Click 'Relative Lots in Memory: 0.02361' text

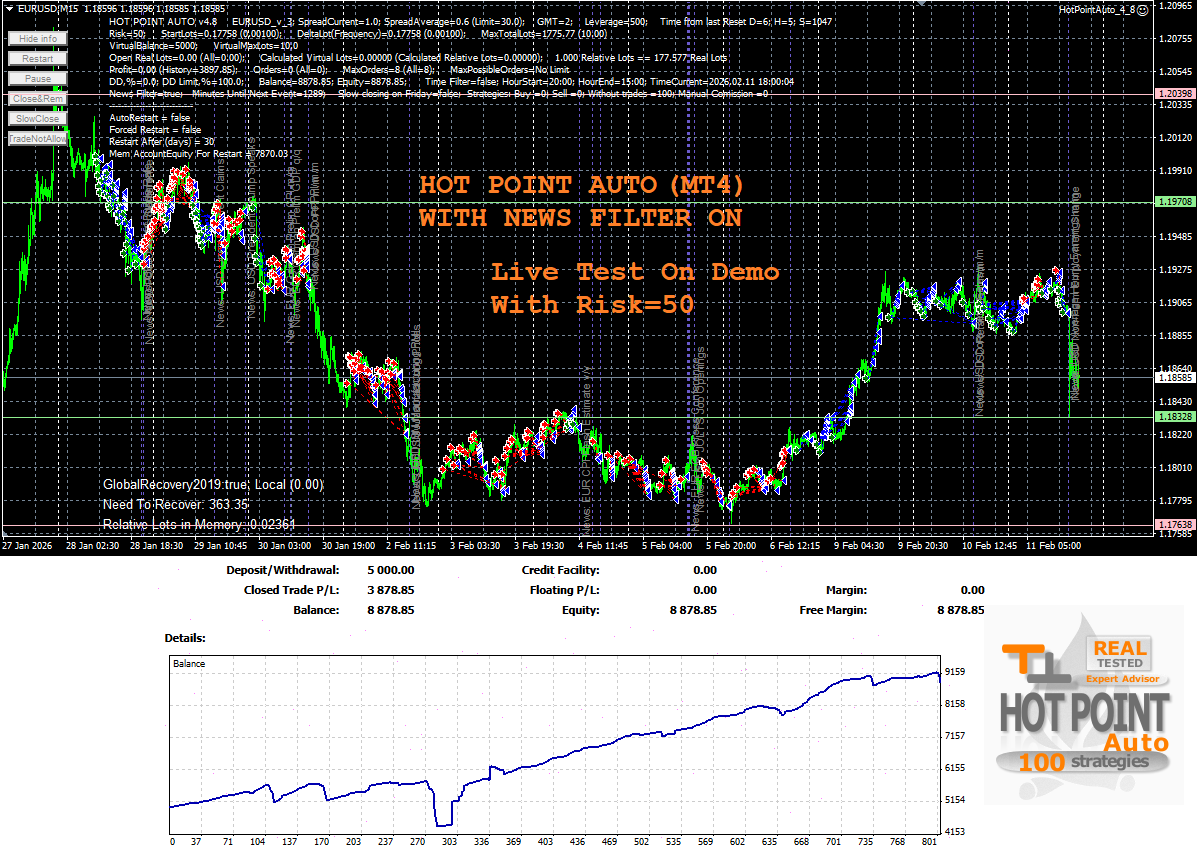(198, 524)
